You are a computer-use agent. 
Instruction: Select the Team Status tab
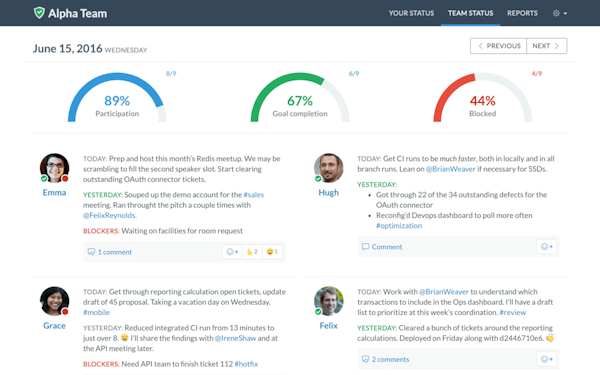(x=470, y=13)
